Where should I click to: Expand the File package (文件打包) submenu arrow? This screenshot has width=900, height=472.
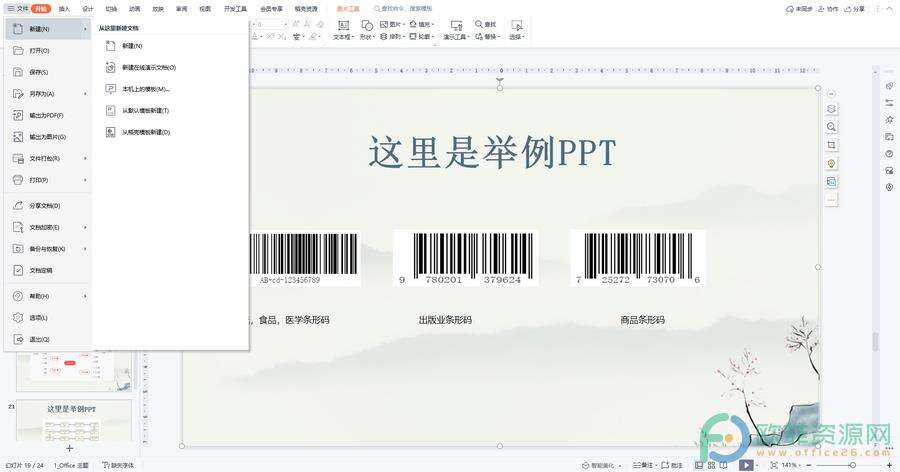(86, 158)
